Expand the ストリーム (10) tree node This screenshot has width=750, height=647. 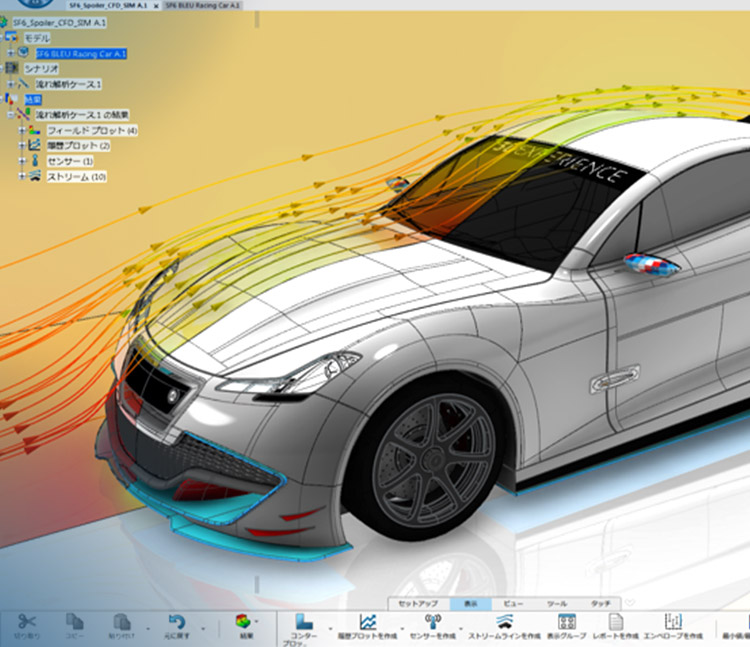tap(21, 176)
